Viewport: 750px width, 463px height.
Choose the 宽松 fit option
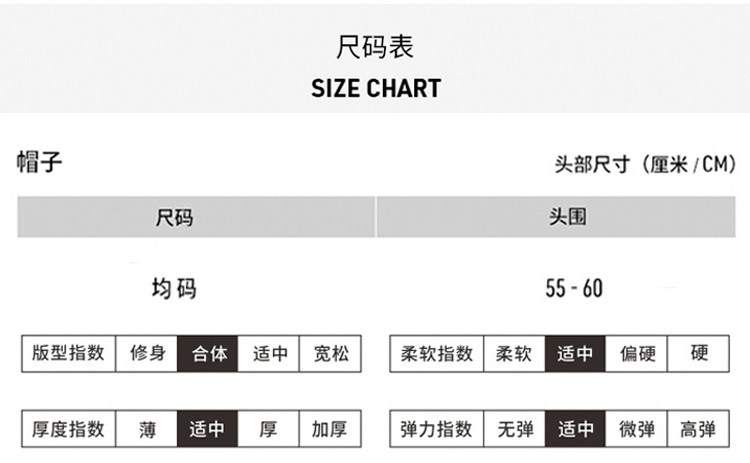click(x=330, y=353)
